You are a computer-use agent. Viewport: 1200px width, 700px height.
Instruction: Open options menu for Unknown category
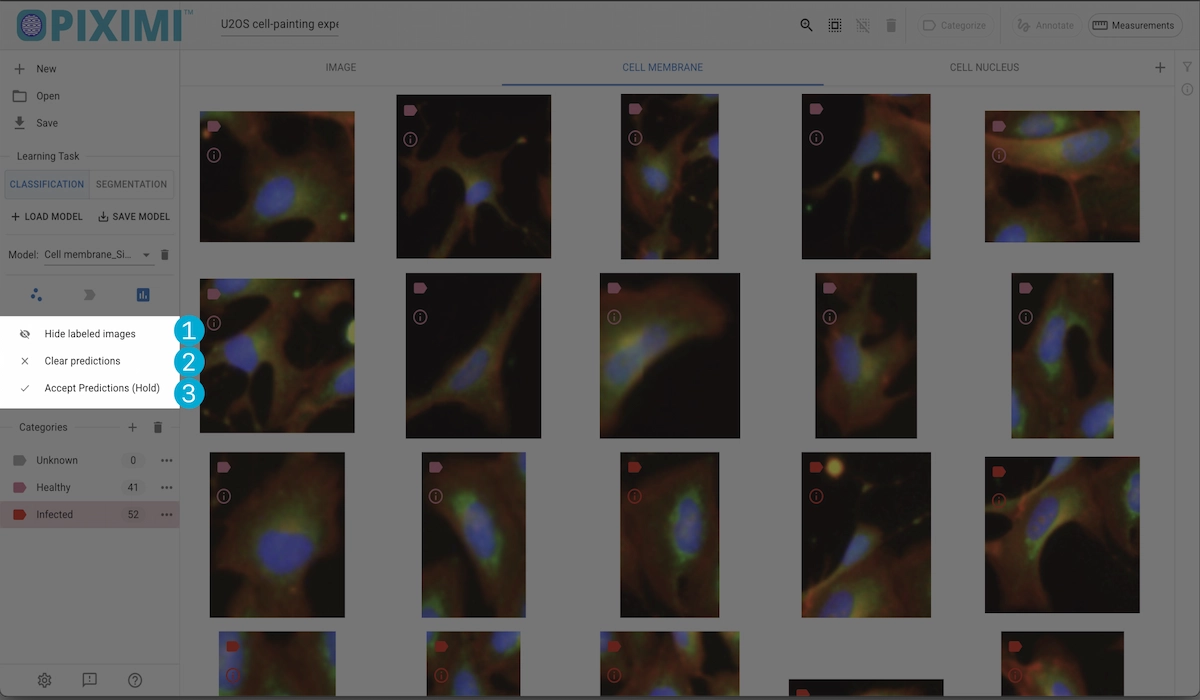pos(166,460)
